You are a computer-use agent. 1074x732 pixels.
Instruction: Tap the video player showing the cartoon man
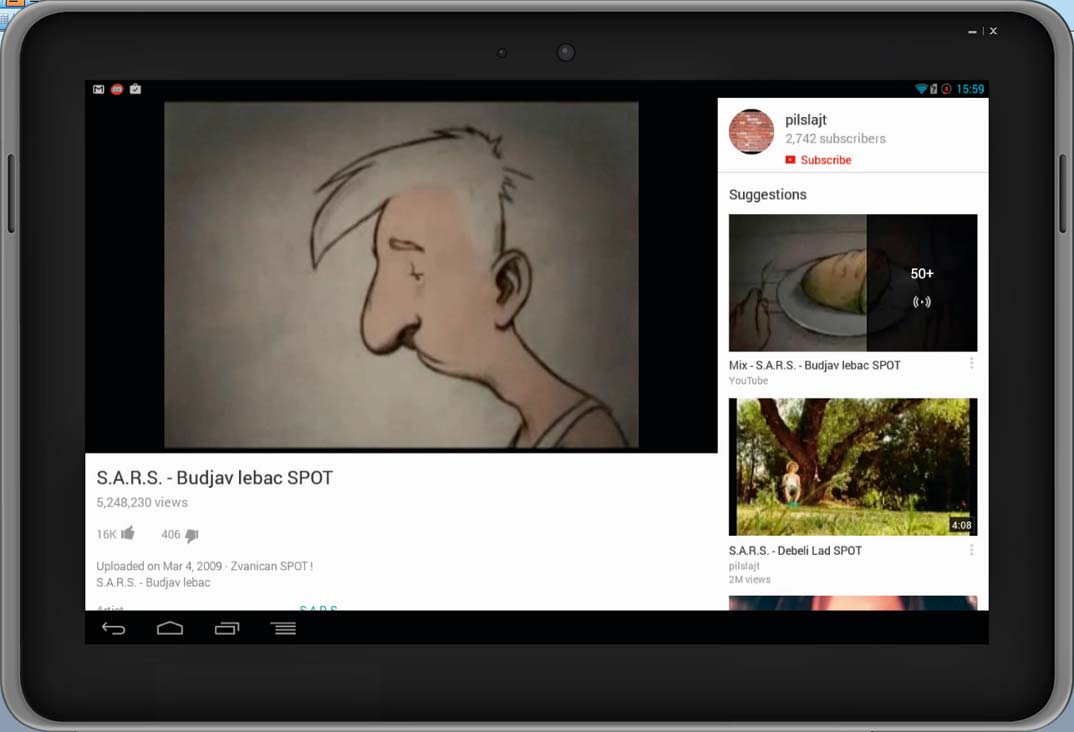tap(401, 275)
